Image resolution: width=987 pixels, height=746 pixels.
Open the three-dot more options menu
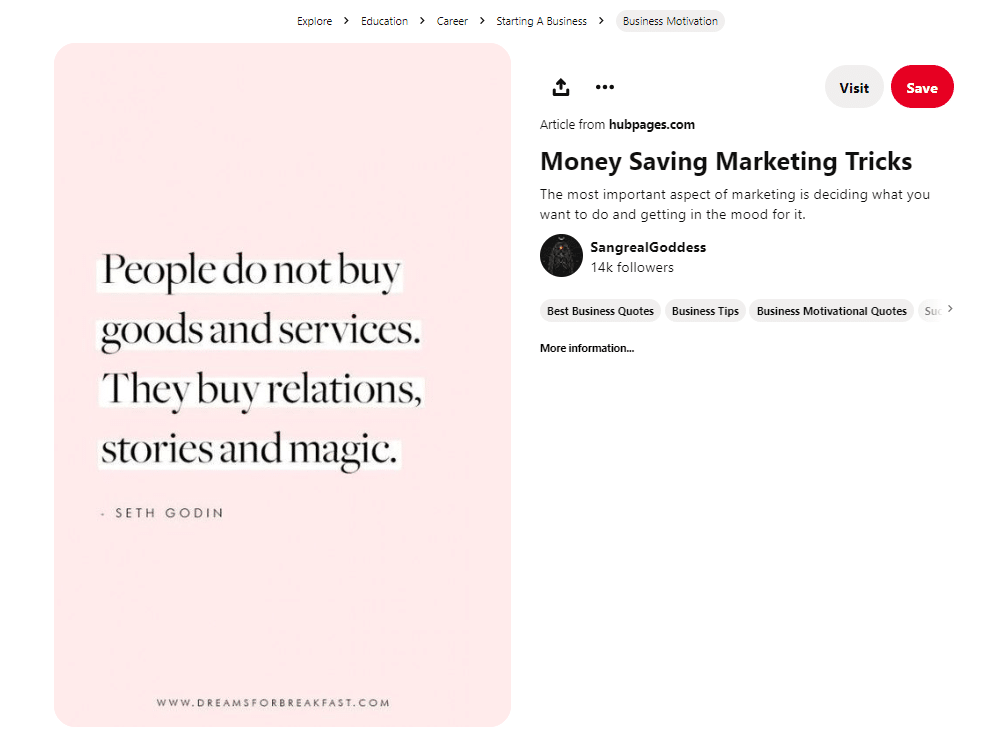[604, 87]
